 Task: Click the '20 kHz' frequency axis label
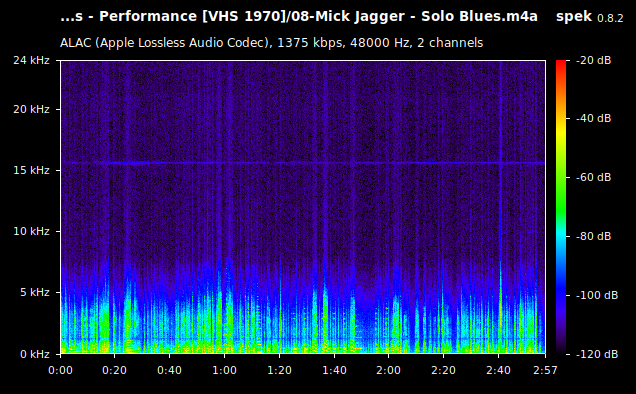coord(31,110)
